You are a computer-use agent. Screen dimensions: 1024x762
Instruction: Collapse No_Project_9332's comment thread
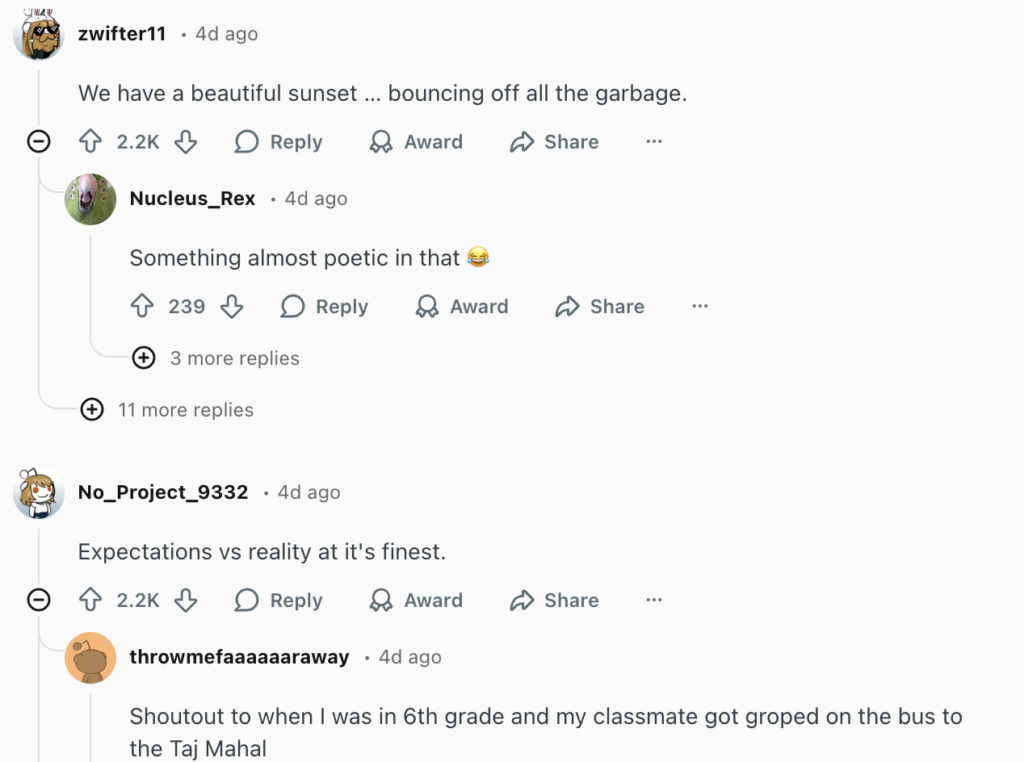click(x=38, y=600)
